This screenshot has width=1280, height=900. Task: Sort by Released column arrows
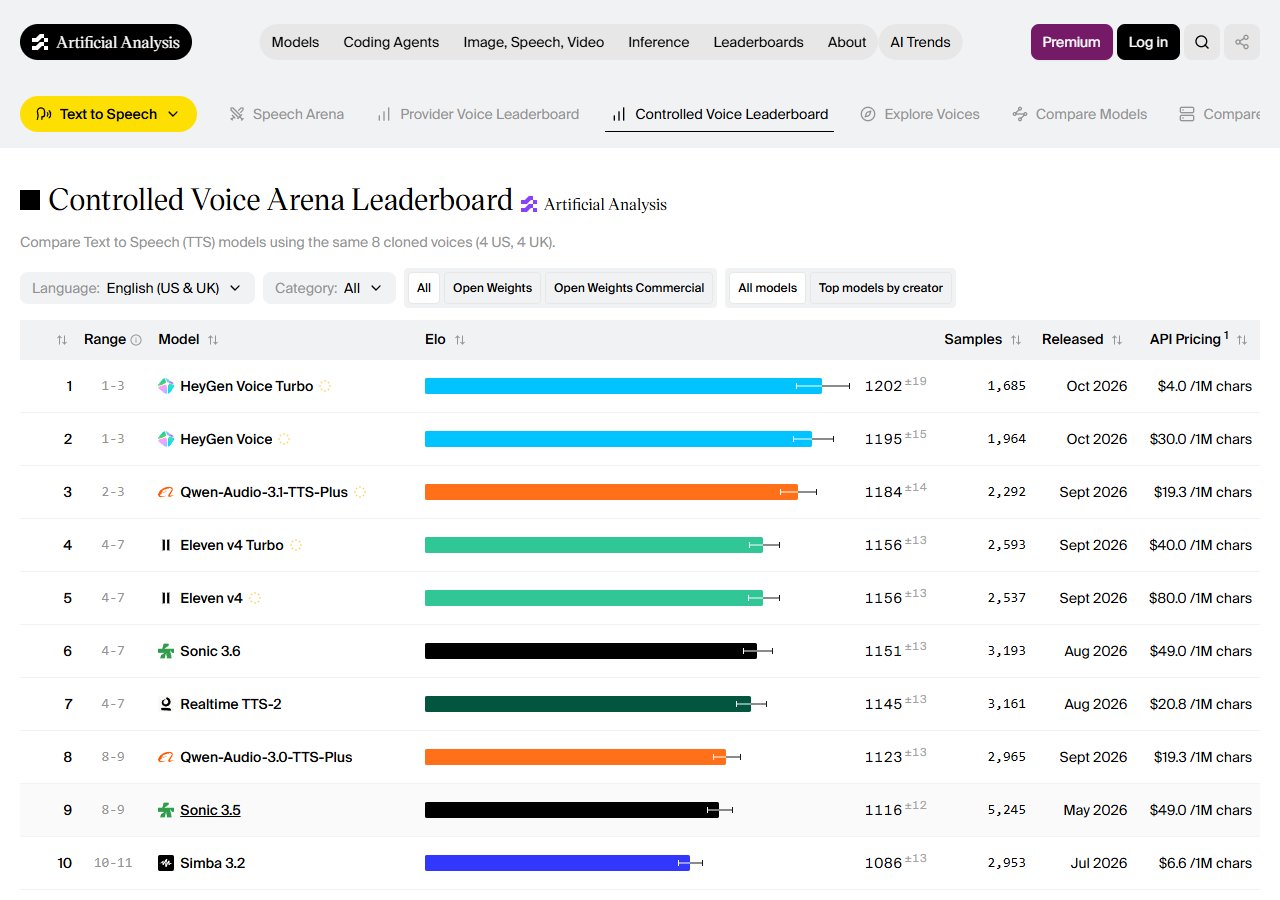pos(1117,340)
